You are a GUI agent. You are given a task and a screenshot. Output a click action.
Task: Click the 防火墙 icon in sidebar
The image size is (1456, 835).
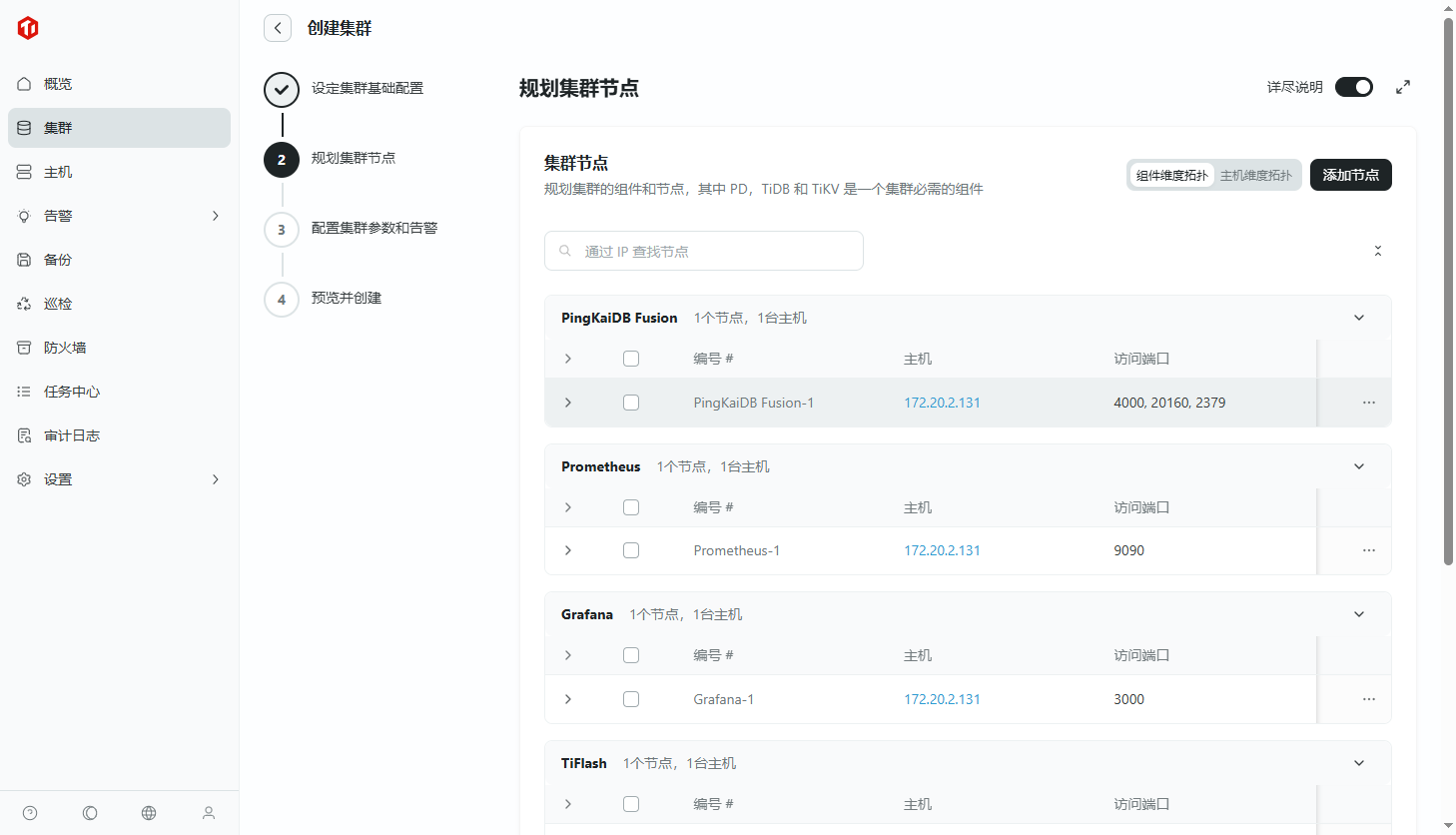(24, 348)
